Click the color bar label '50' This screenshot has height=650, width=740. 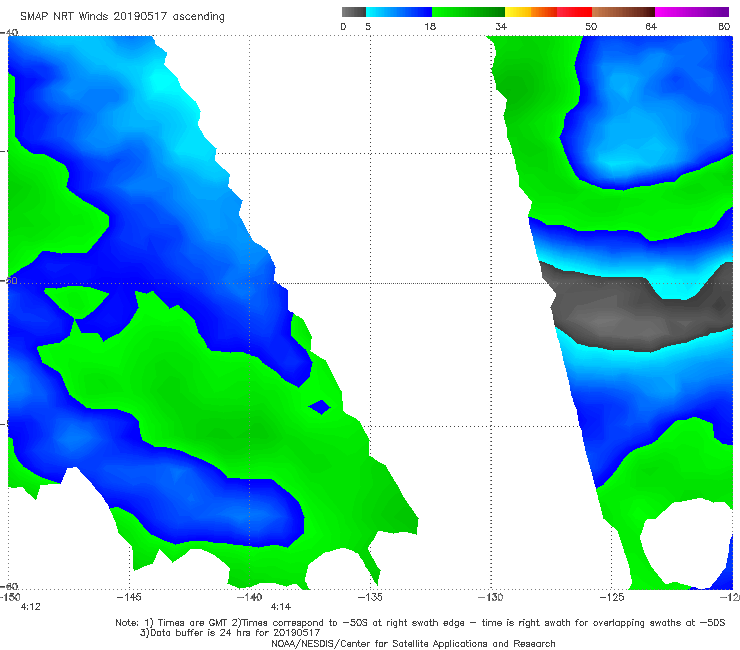click(591, 27)
